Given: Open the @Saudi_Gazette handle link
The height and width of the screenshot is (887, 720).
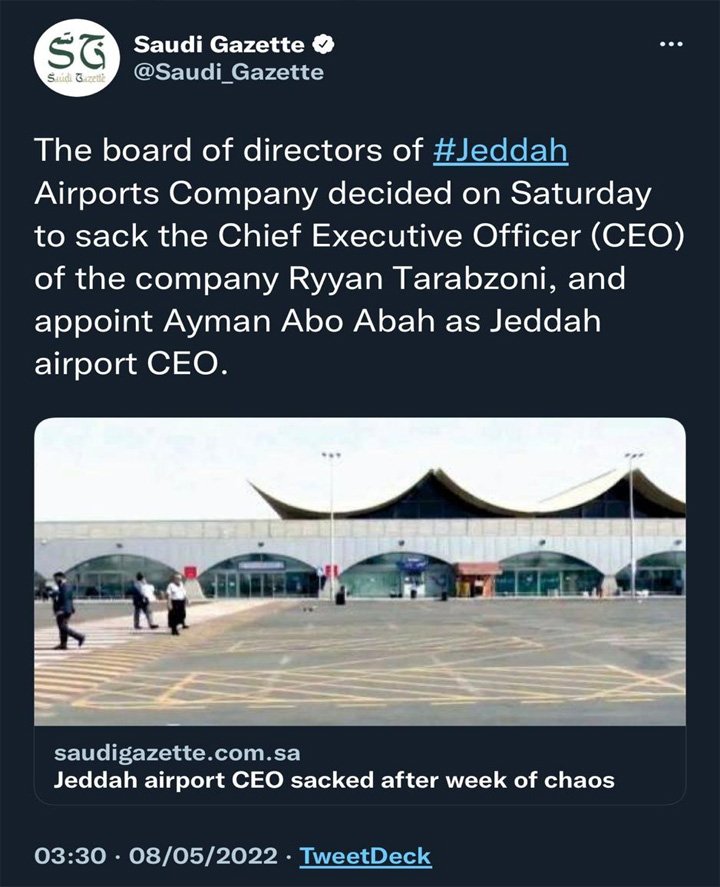Looking at the screenshot, I should pyautogui.click(x=228, y=73).
